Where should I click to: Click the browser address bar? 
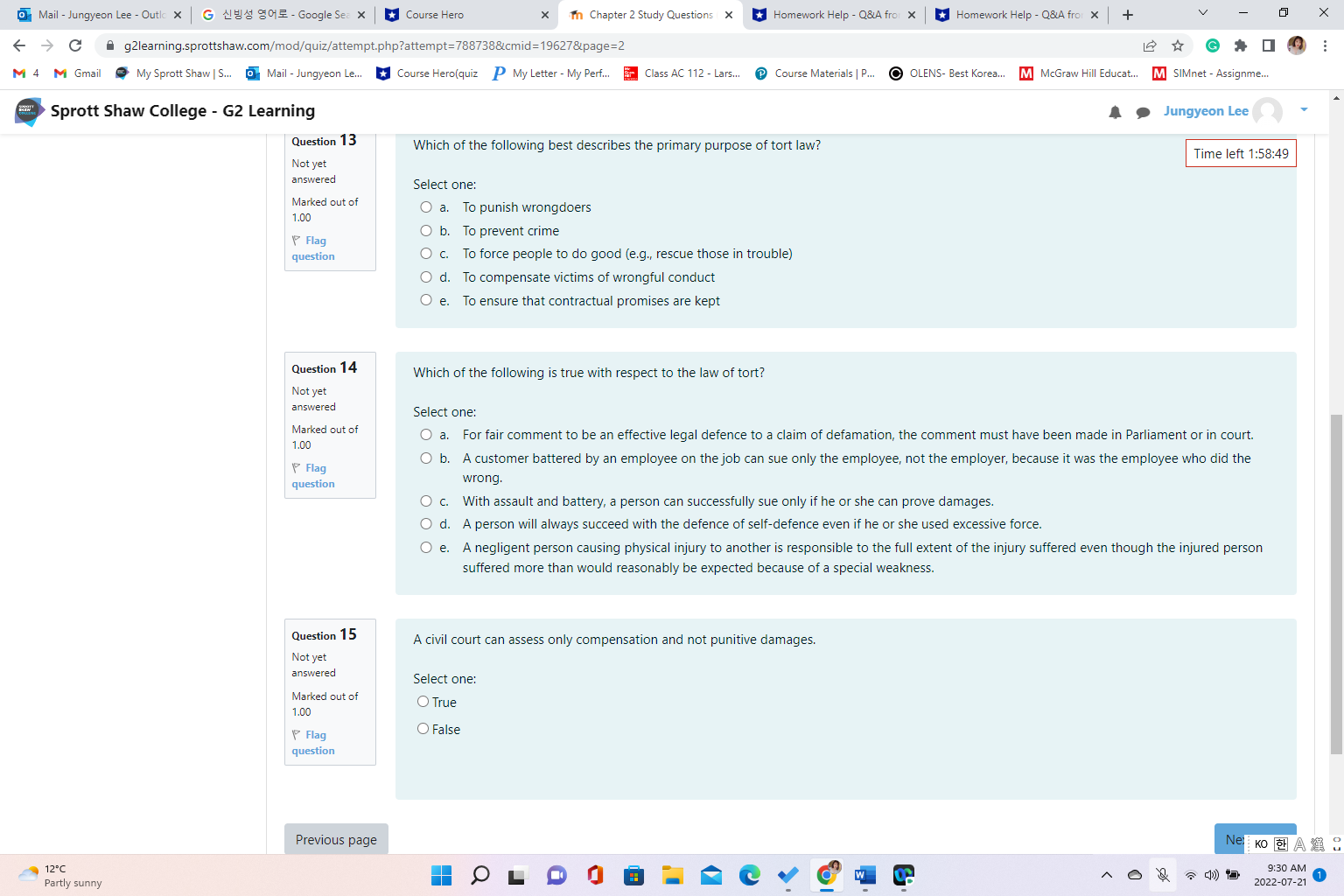pos(525,45)
